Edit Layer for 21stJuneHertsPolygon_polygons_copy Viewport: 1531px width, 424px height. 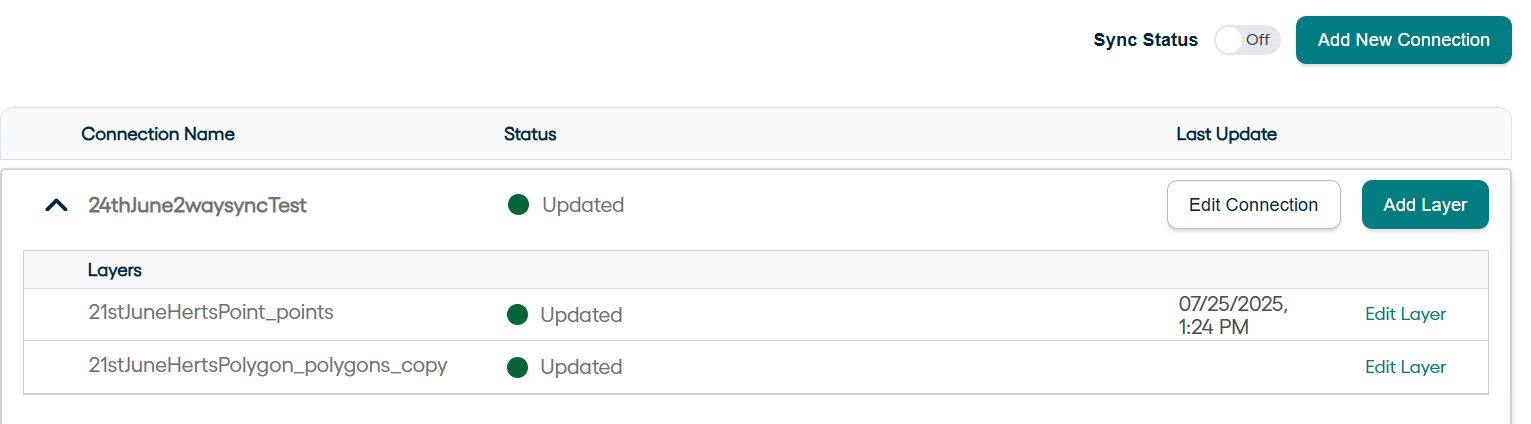[x=1405, y=367]
